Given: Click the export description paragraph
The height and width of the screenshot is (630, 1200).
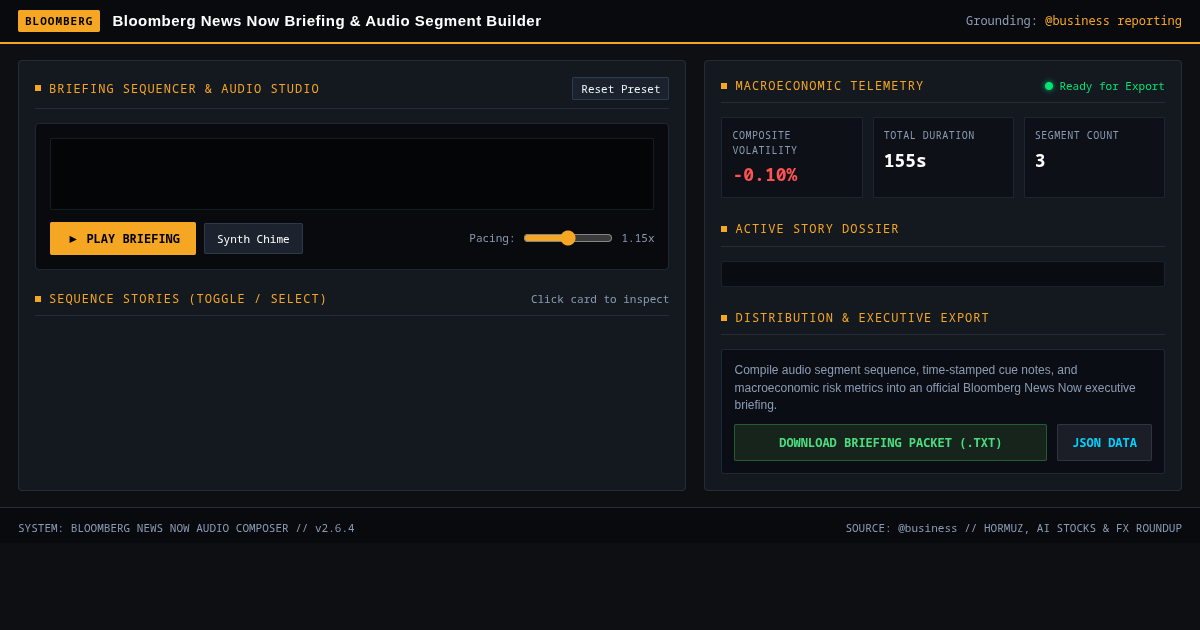Looking at the screenshot, I should [x=943, y=387].
